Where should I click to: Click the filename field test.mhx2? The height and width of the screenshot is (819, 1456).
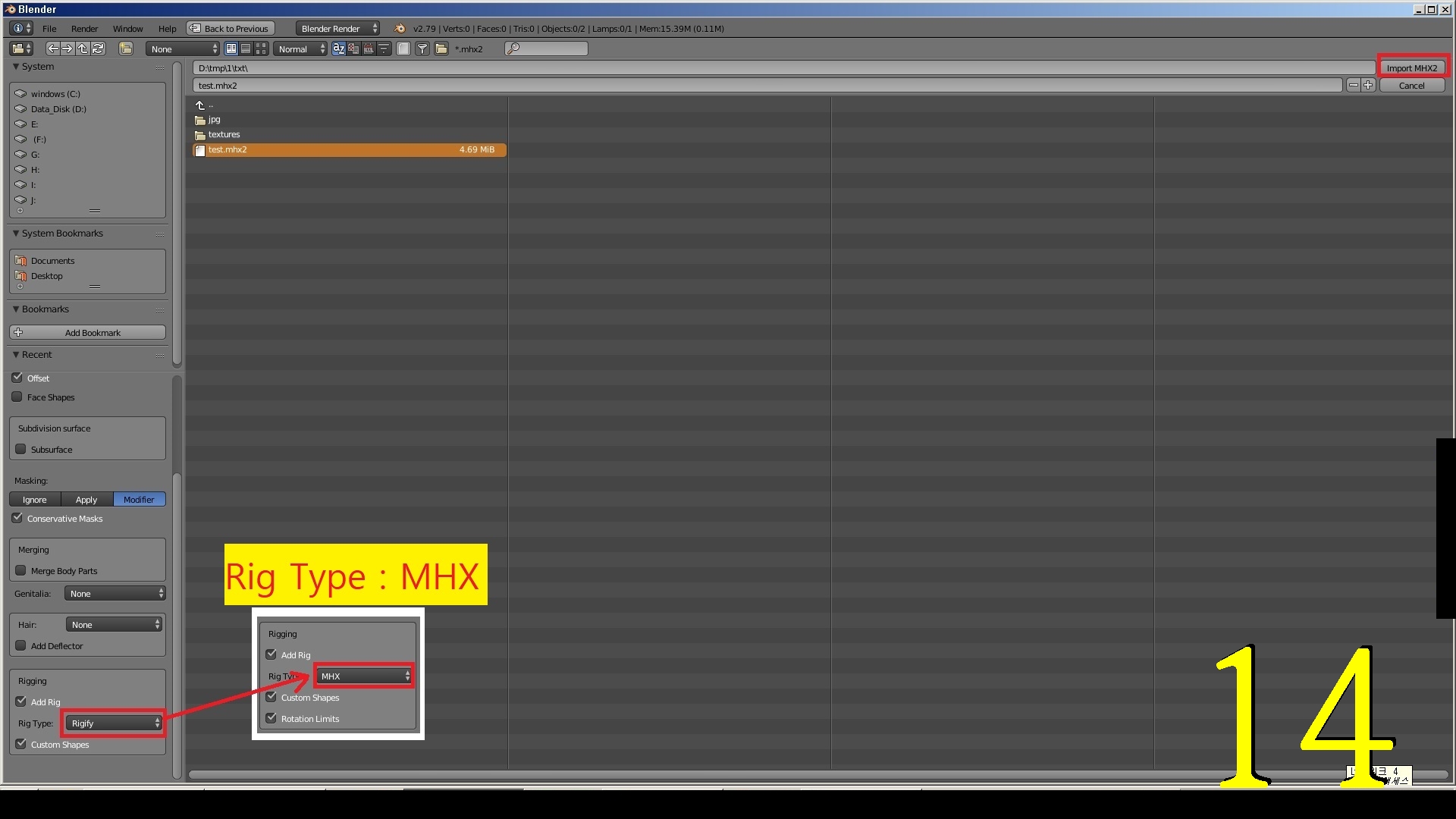click(x=767, y=86)
